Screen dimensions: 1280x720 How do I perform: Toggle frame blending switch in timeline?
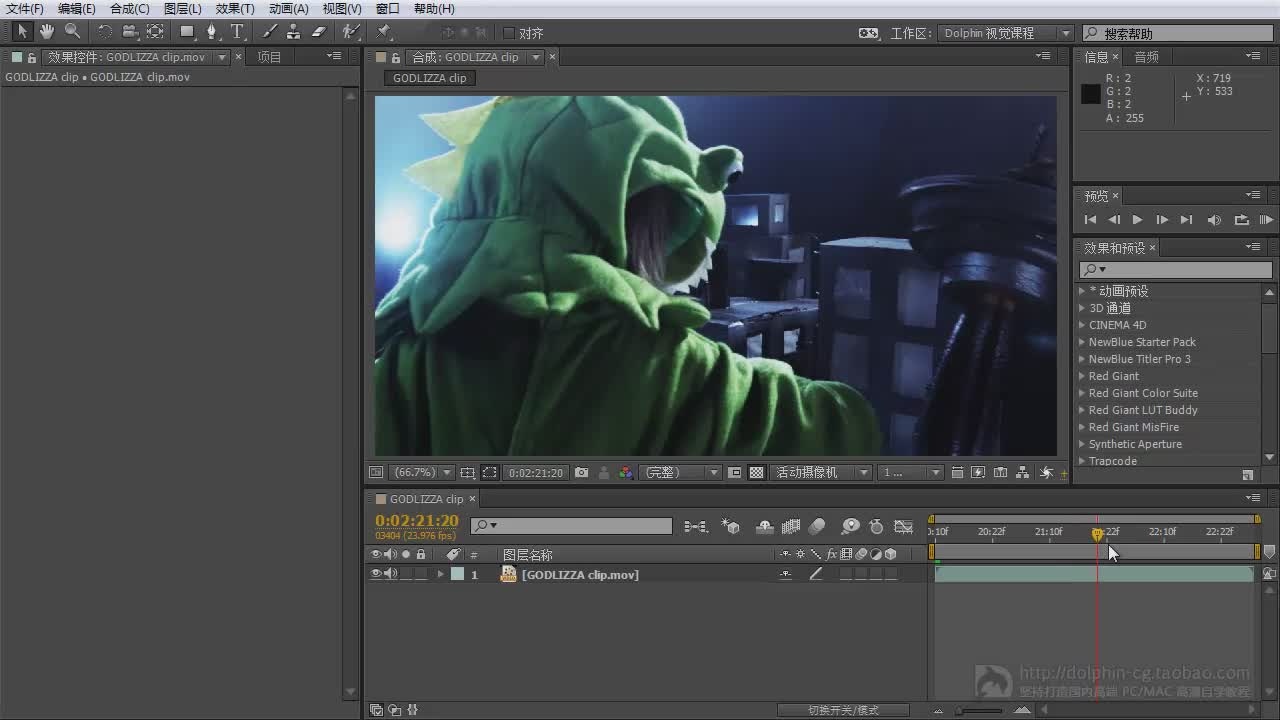tap(791, 526)
